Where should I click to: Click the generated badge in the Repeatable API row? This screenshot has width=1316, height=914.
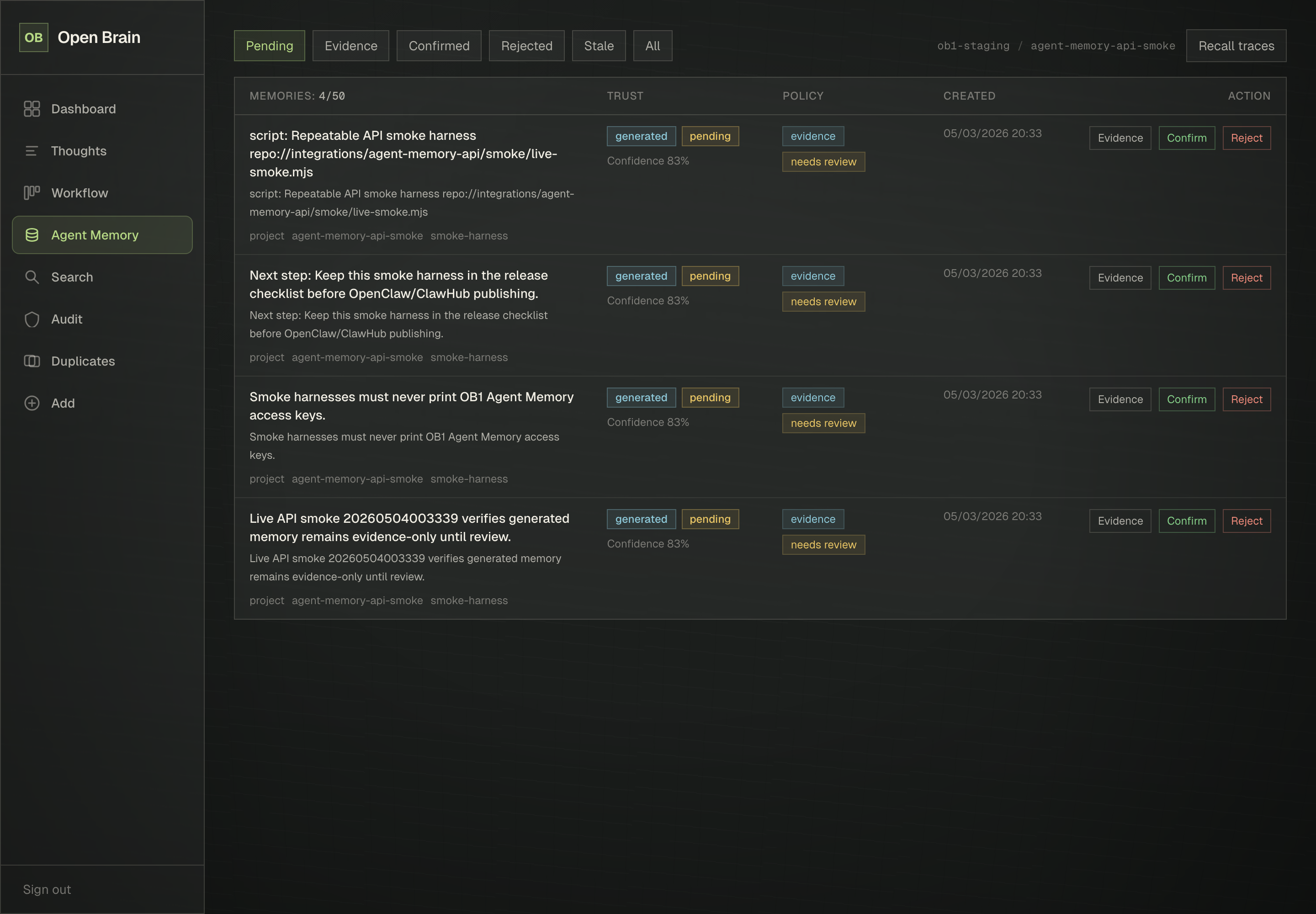pos(641,136)
